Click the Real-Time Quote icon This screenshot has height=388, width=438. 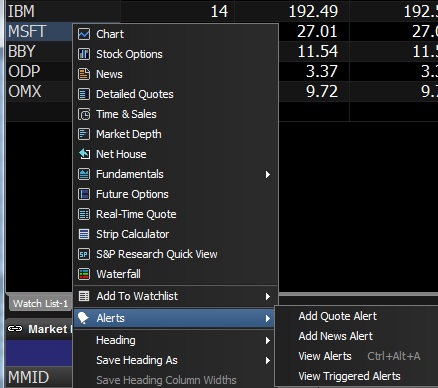point(84,214)
